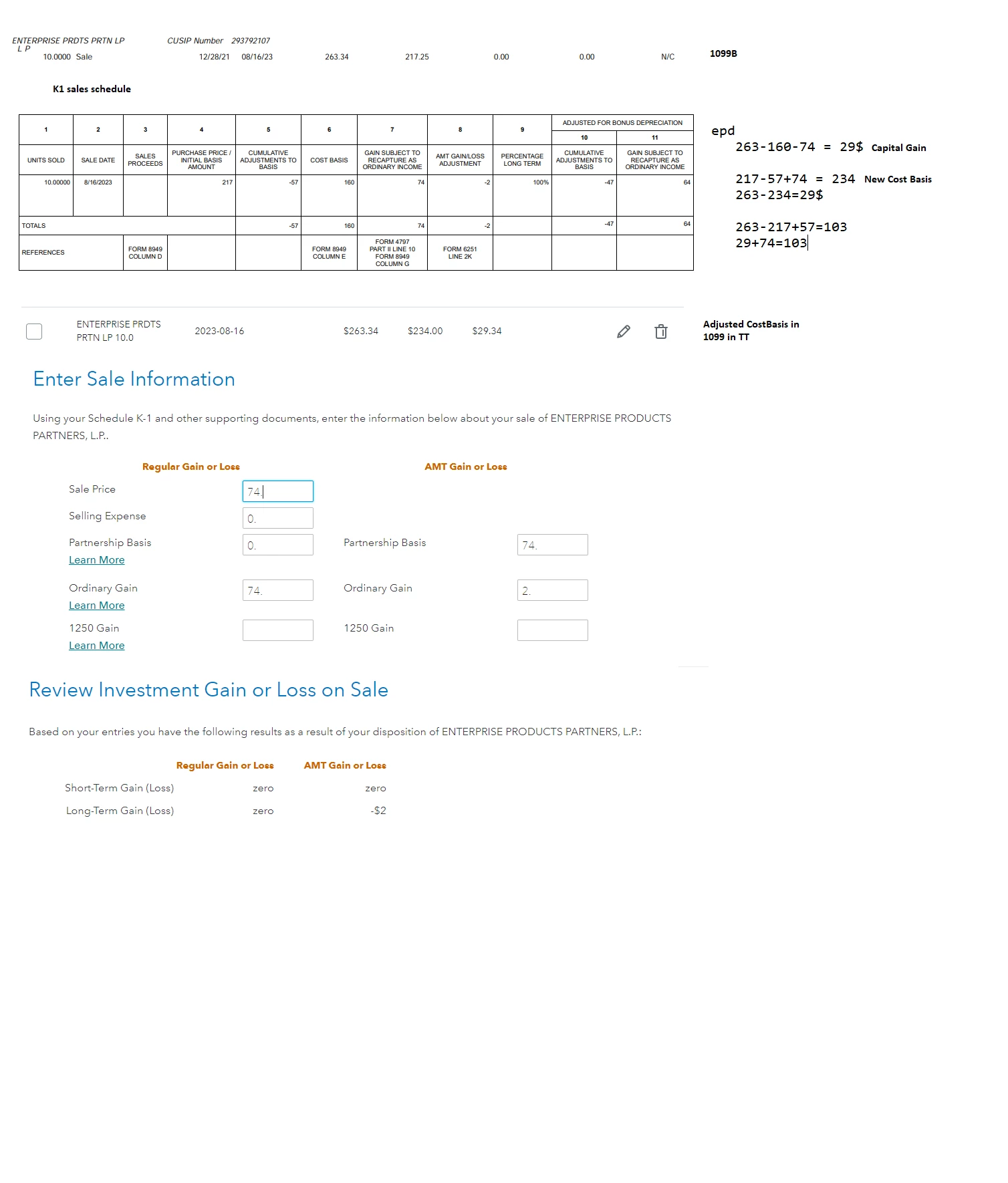Click the AMT Partnership Basis input field
This screenshot has height=1183, width=1008.
click(552, 545)
